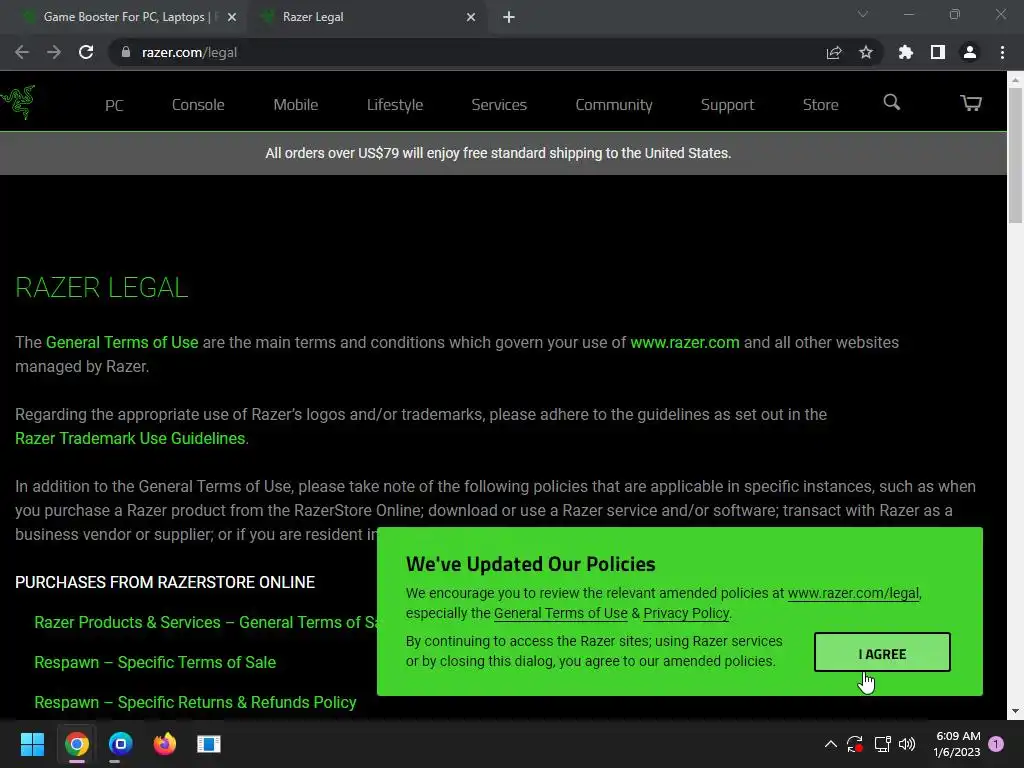The width and height of the screenshot is (1024, 768).
Task: Open the shopping cart icon
Action: [971, 103]
